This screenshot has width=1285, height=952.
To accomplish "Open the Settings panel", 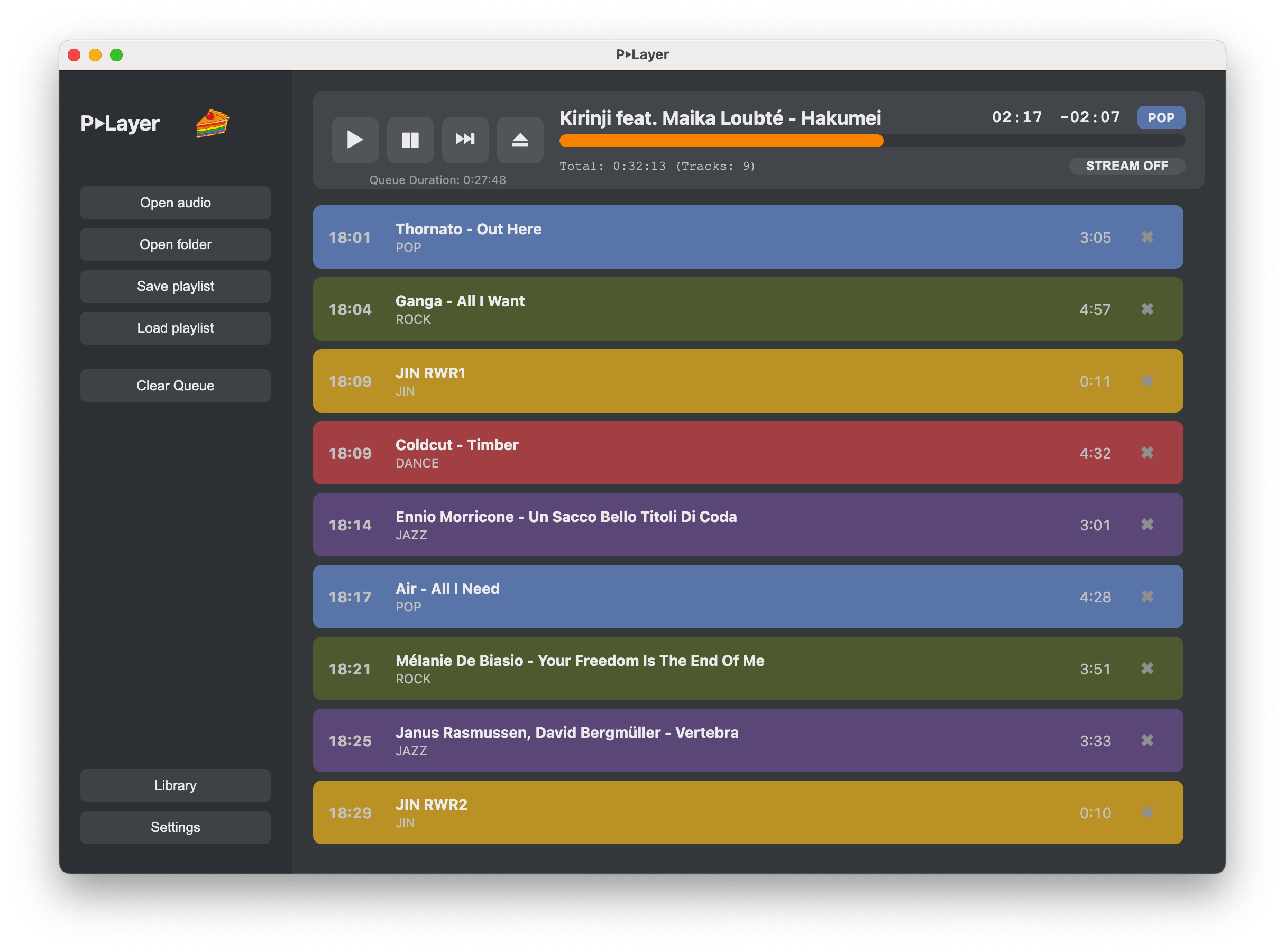I will [x=175, y=827].
